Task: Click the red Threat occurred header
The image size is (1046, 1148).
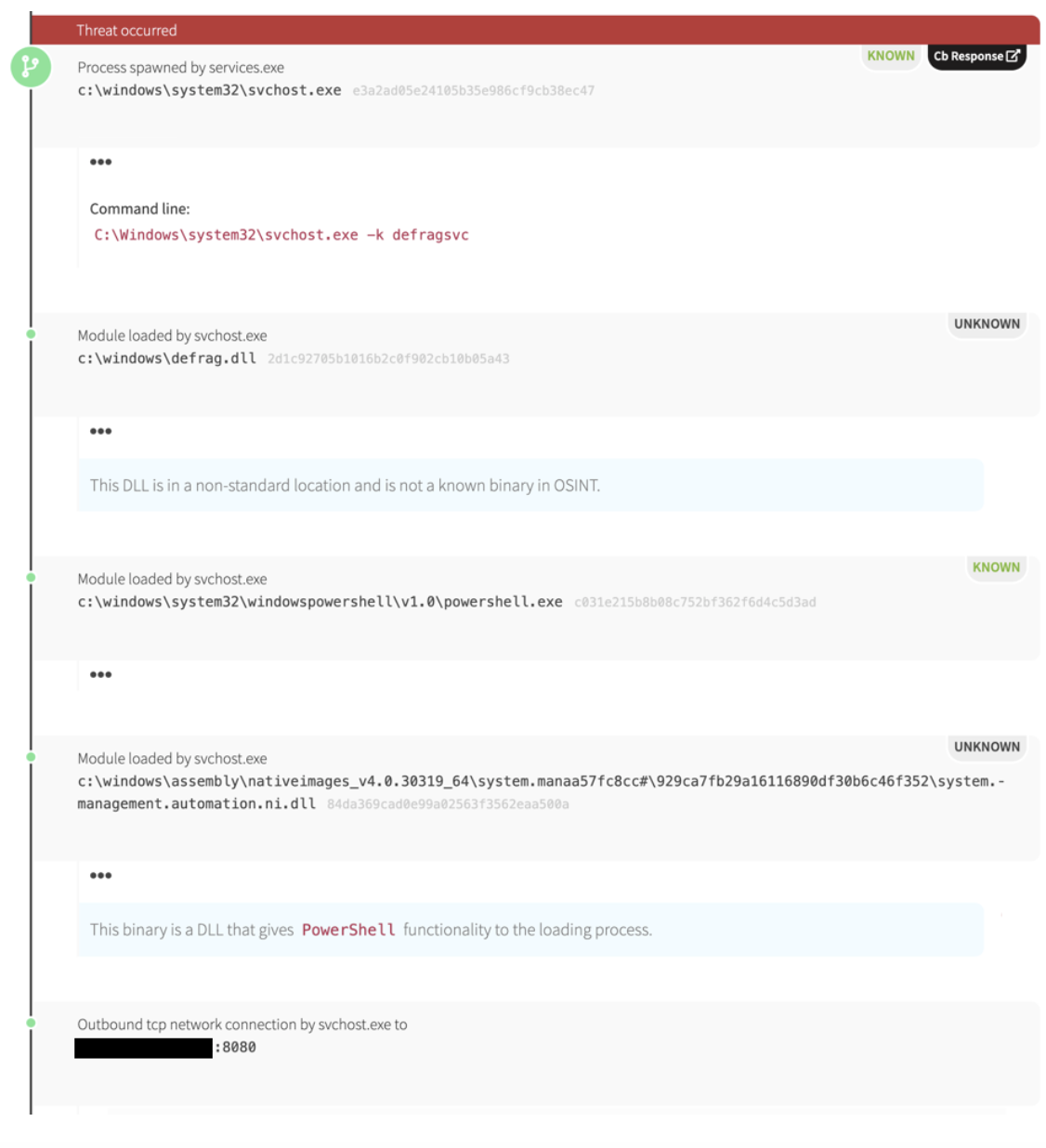Action: coord(535,30)
